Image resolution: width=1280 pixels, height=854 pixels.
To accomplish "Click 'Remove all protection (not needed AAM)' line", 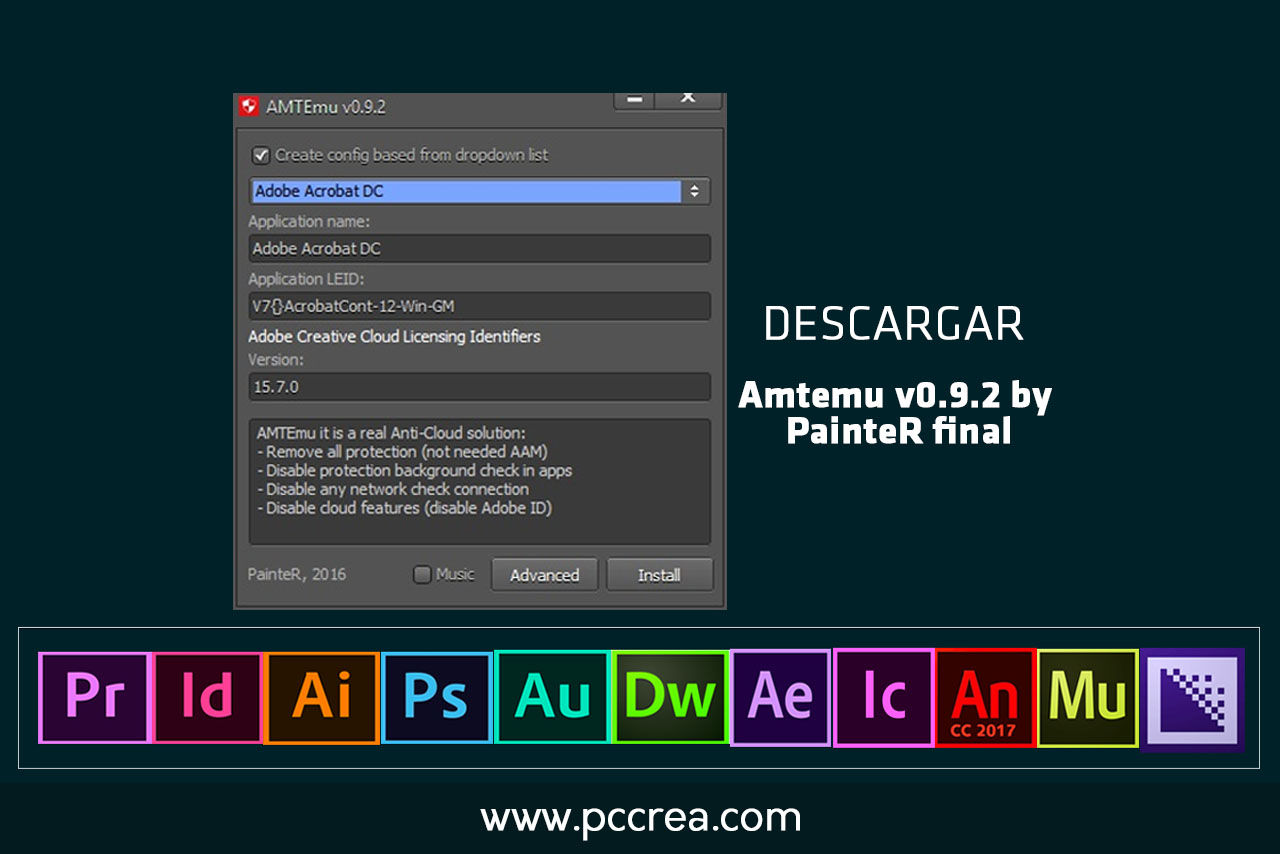I will click(402, 452).
